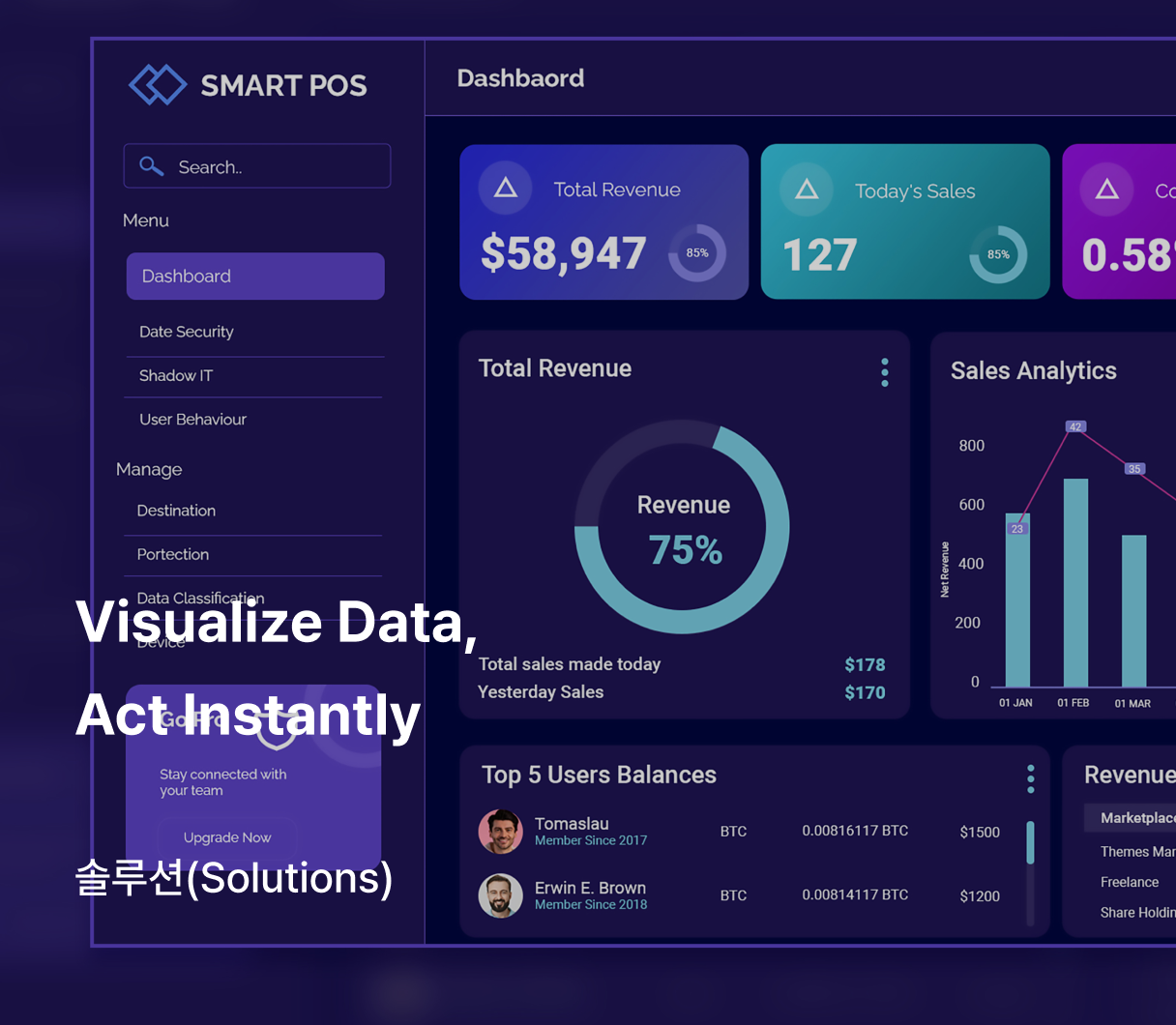
Task: Click the 01 MAR bar in Sales Analytics
Action: coord(1134,611)
